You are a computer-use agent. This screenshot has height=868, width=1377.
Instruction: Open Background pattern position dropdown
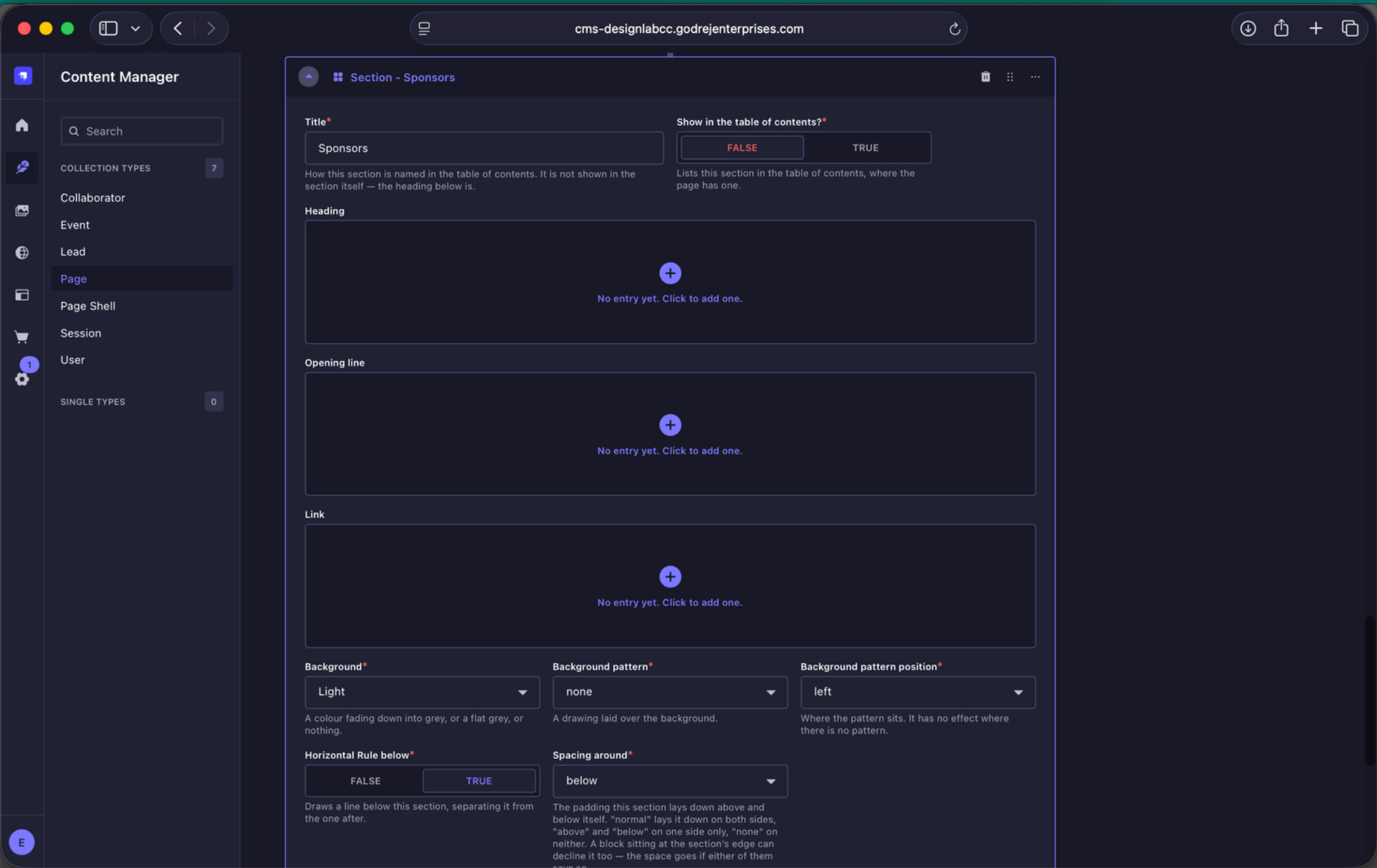point(918,692)
